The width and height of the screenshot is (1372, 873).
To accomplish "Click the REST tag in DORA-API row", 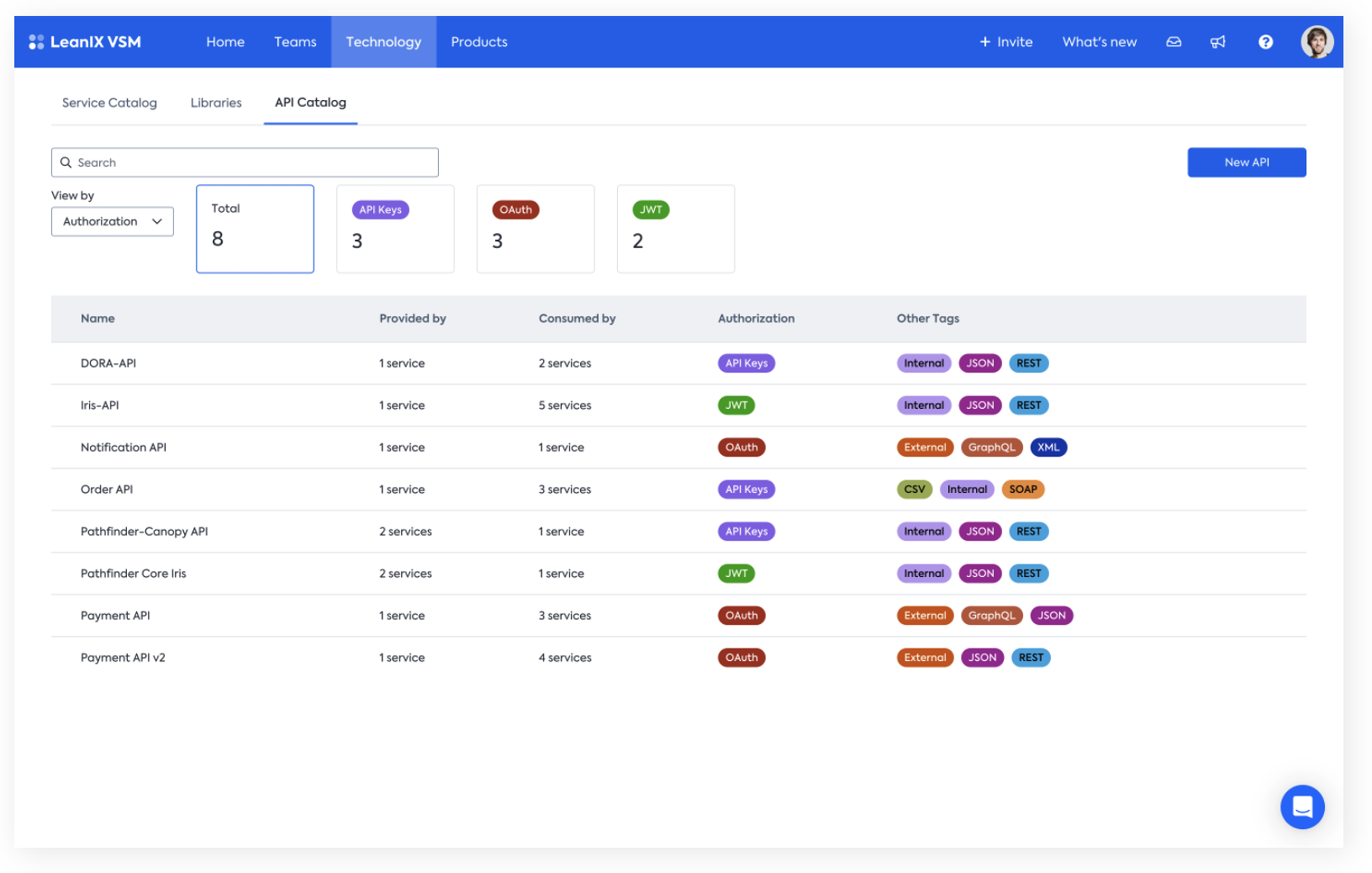I will [x=1029, y=363].
